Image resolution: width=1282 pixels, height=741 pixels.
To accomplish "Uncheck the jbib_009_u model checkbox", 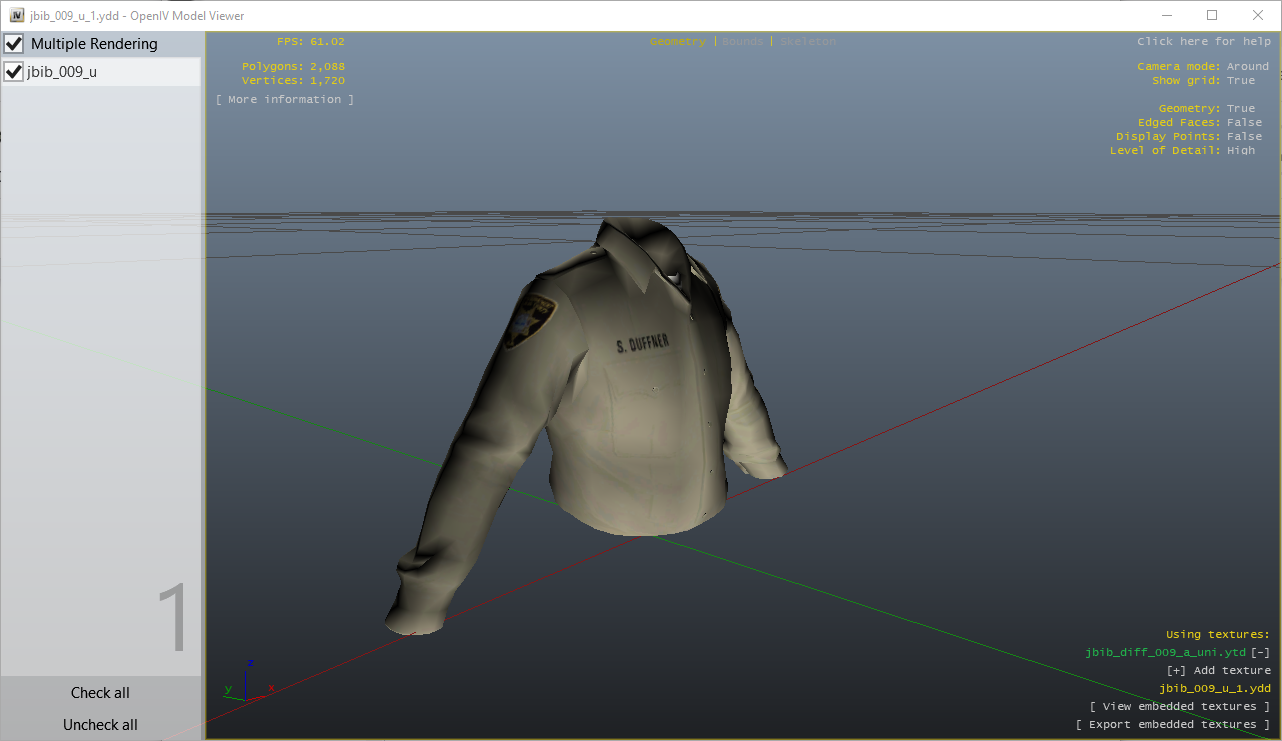I will click(x=14, y=72).
